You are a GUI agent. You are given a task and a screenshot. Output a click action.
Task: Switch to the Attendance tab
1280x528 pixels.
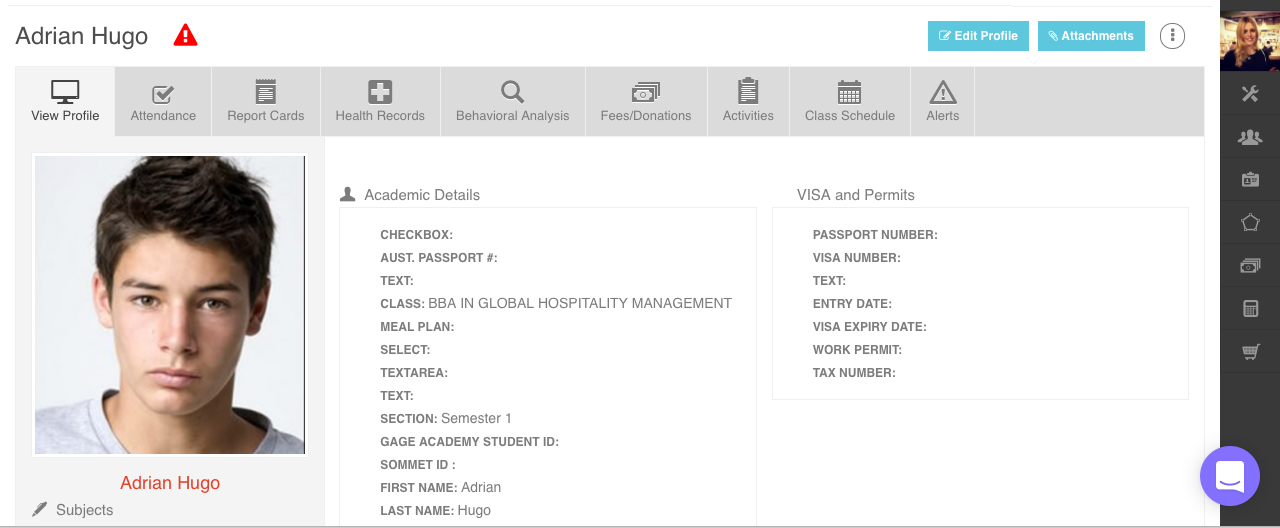tap(163, 102)
